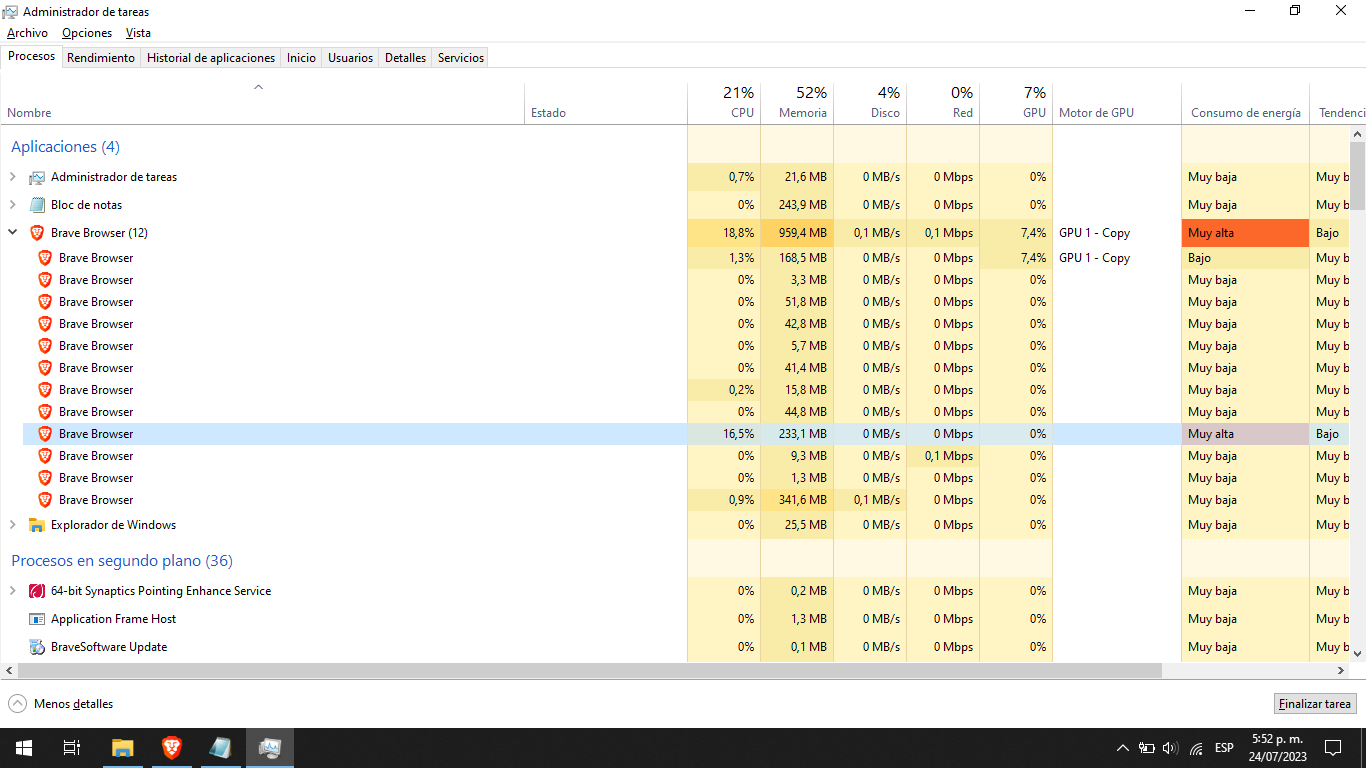Sort by the Nombre column header

coord(264,103)
